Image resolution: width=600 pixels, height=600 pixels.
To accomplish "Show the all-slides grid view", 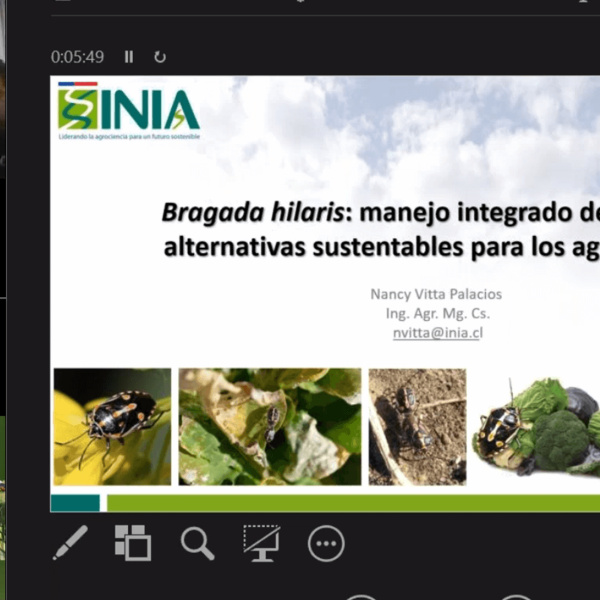I will [x=132, y=543].
